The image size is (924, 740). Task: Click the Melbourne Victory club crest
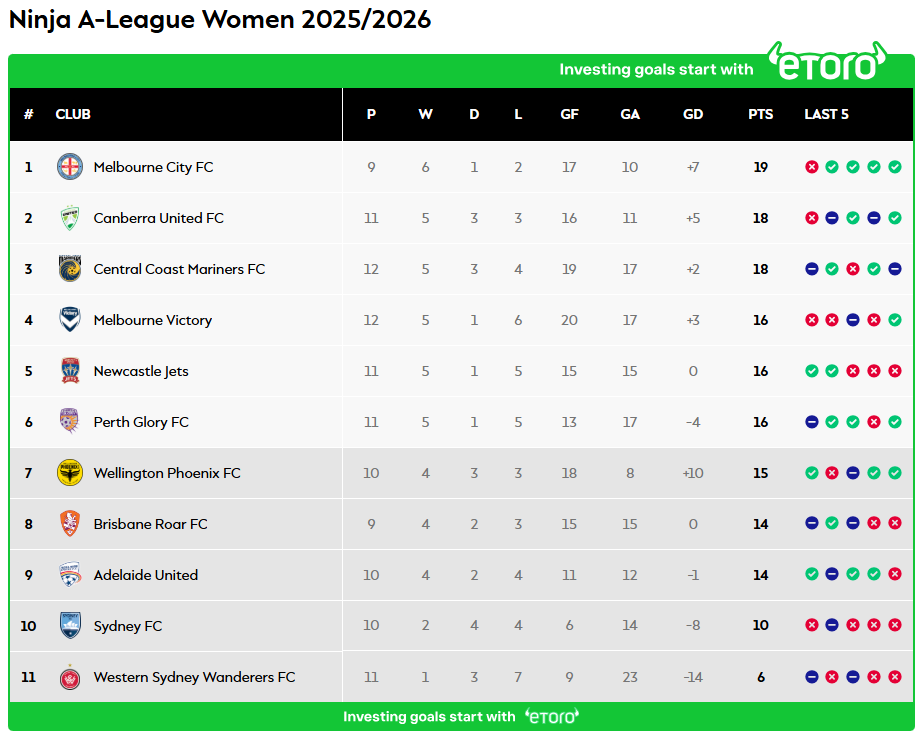[70, 320]
